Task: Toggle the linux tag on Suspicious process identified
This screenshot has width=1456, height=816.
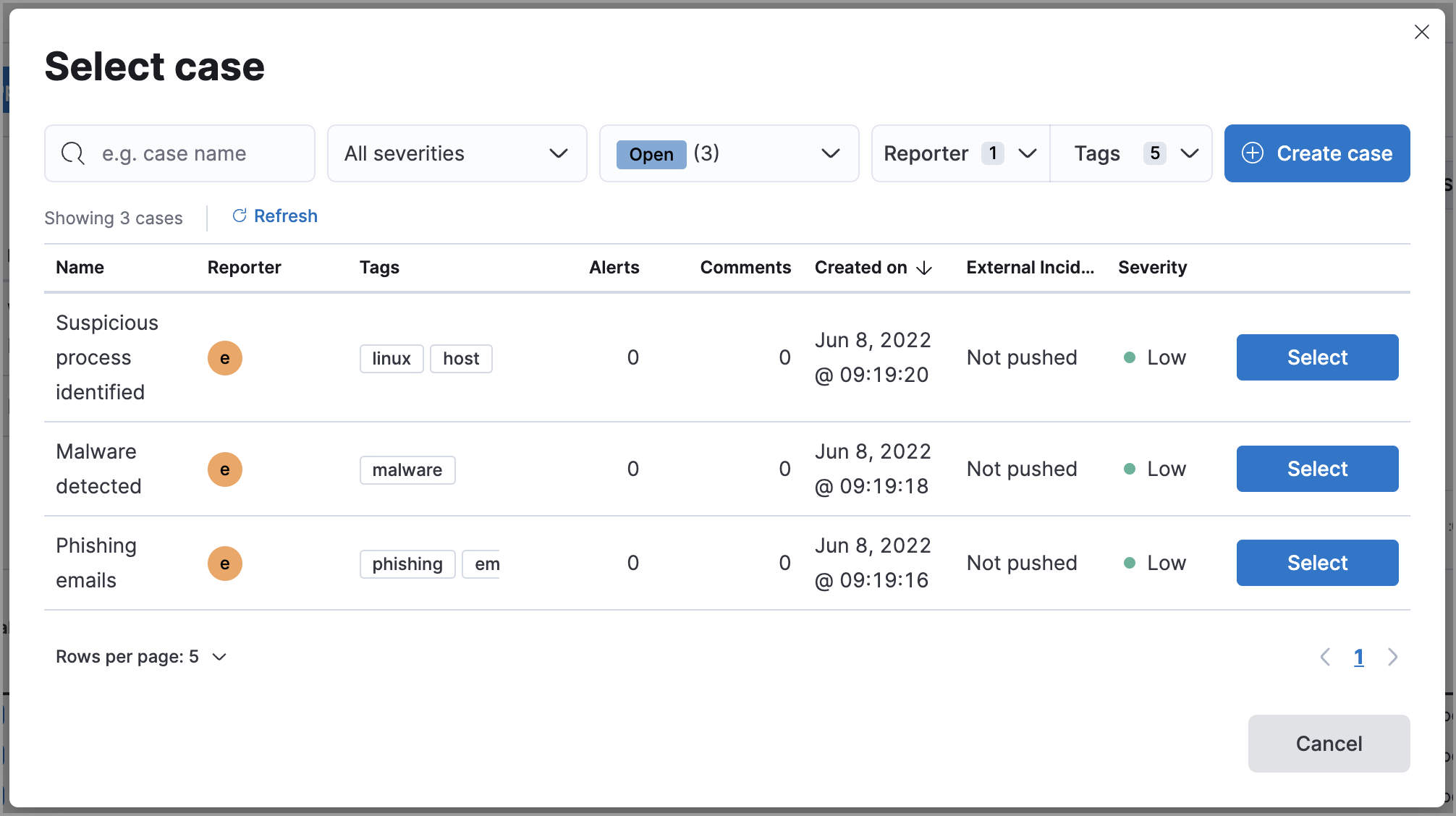Action: pos(391,358)
